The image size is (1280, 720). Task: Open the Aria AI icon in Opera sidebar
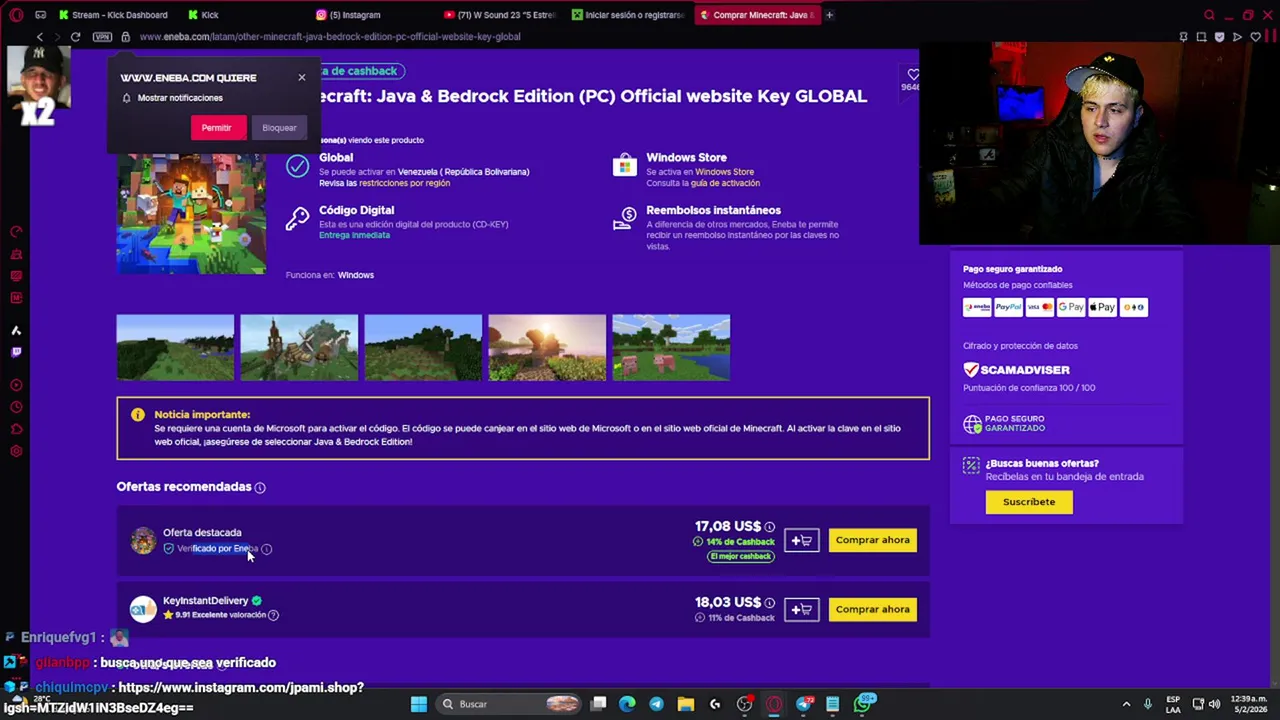tap(16, 330)
